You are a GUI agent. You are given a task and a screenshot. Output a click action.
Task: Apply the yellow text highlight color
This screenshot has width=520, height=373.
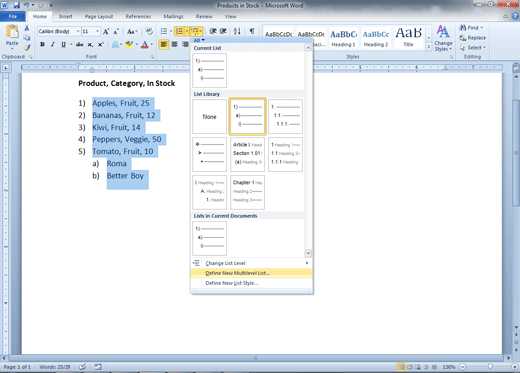pyautogui.click(x=129, y=44)
